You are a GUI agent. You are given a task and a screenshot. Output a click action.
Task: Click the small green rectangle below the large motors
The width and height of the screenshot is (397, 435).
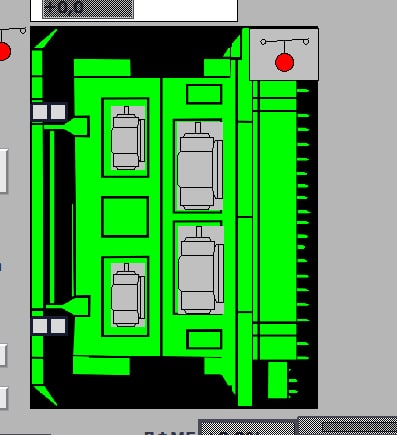tap(204, 339)
